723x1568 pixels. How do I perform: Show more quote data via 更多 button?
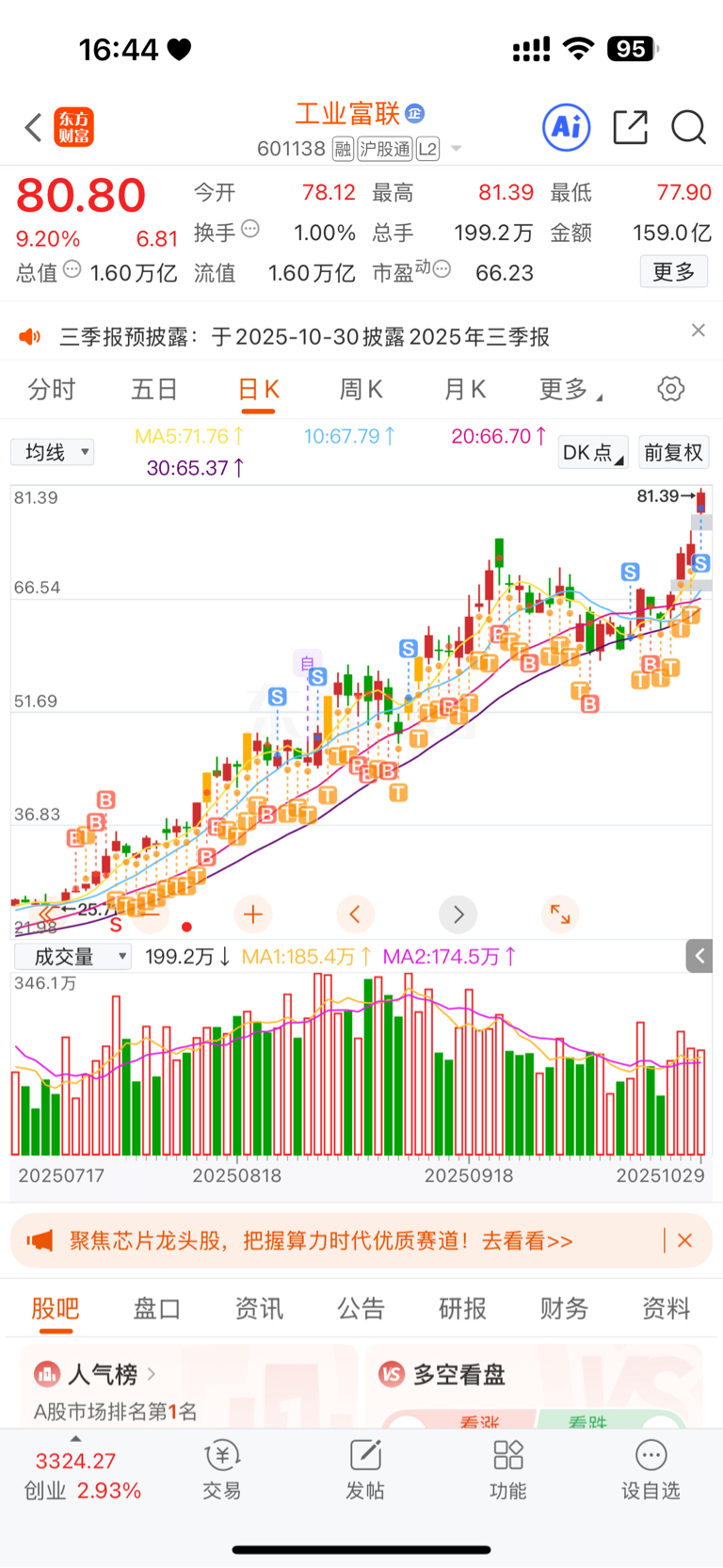click(674, 272)
